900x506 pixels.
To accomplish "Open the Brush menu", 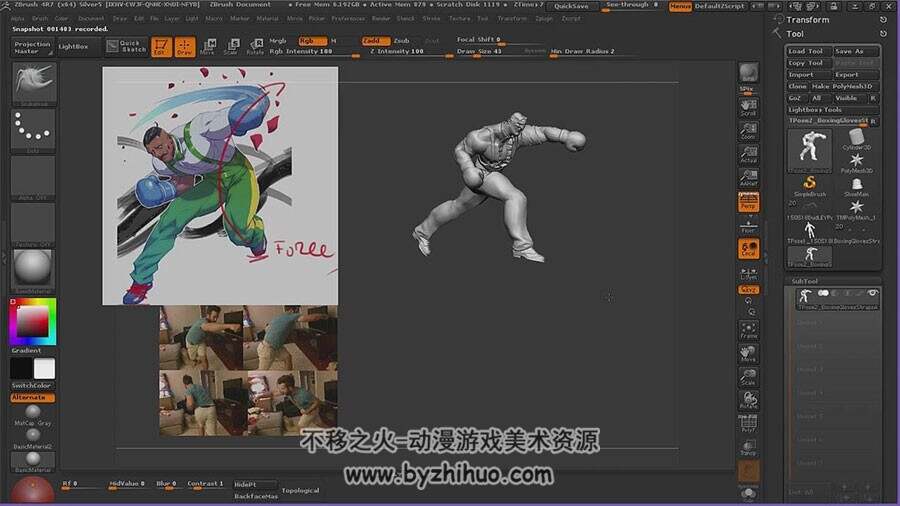I will [40, 18].
